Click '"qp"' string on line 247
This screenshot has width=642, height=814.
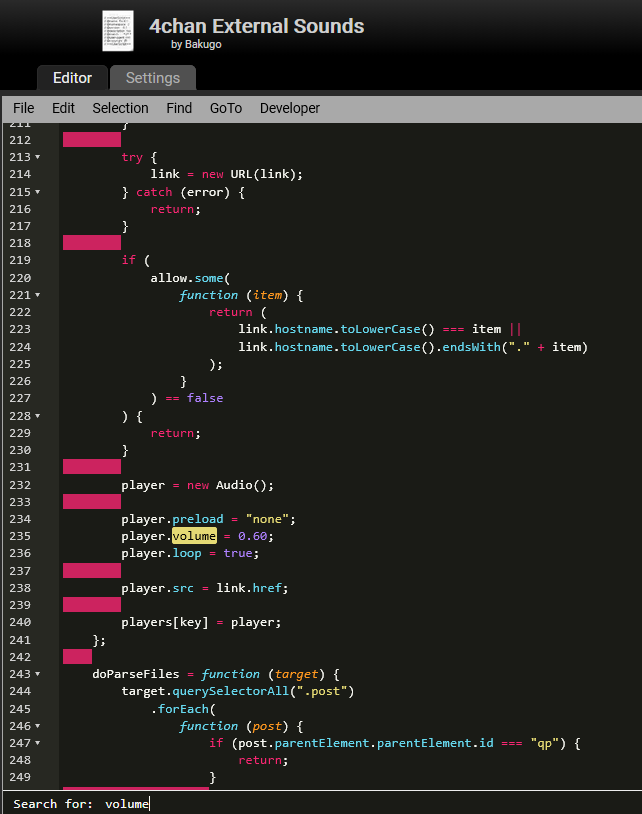click(x=544, y=743)
